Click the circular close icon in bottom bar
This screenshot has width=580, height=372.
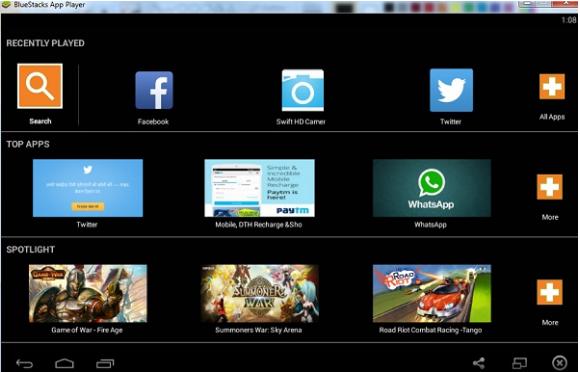tap(560, 363)
